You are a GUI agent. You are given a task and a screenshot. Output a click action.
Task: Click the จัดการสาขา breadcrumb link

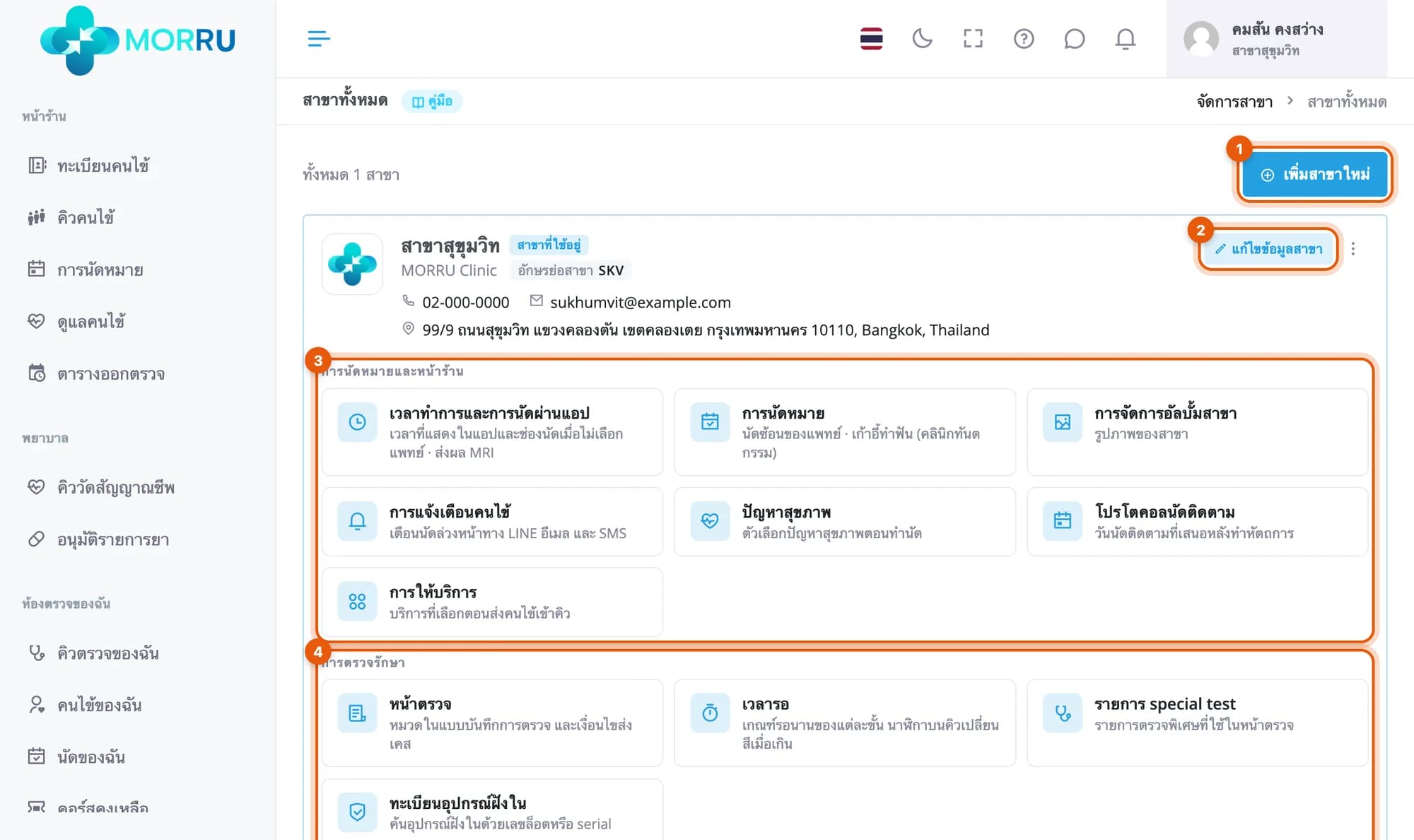(x=1234, y=102)
